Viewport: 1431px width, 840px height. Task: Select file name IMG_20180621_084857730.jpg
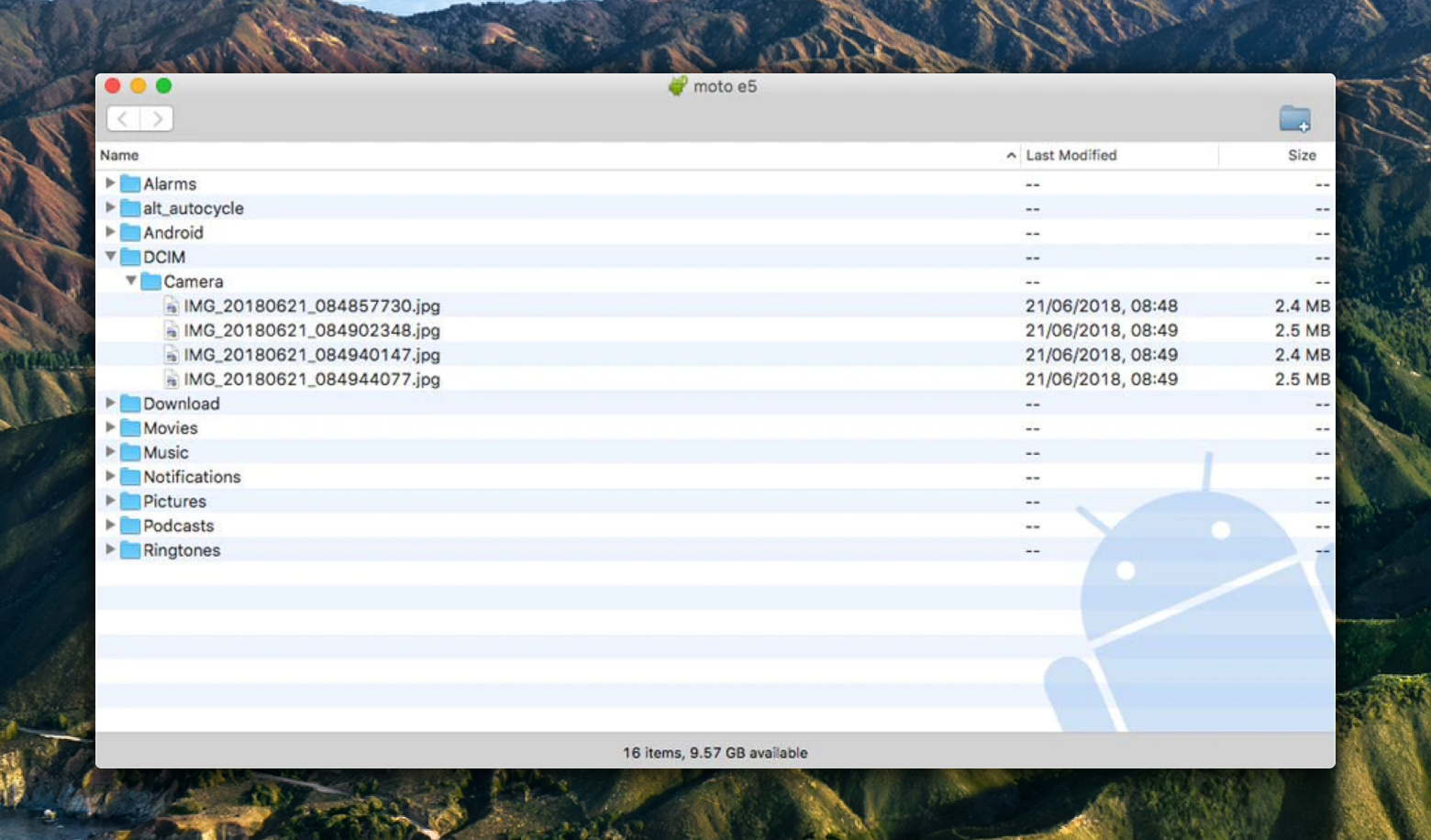pyautogui.click(x=312, y=306)
